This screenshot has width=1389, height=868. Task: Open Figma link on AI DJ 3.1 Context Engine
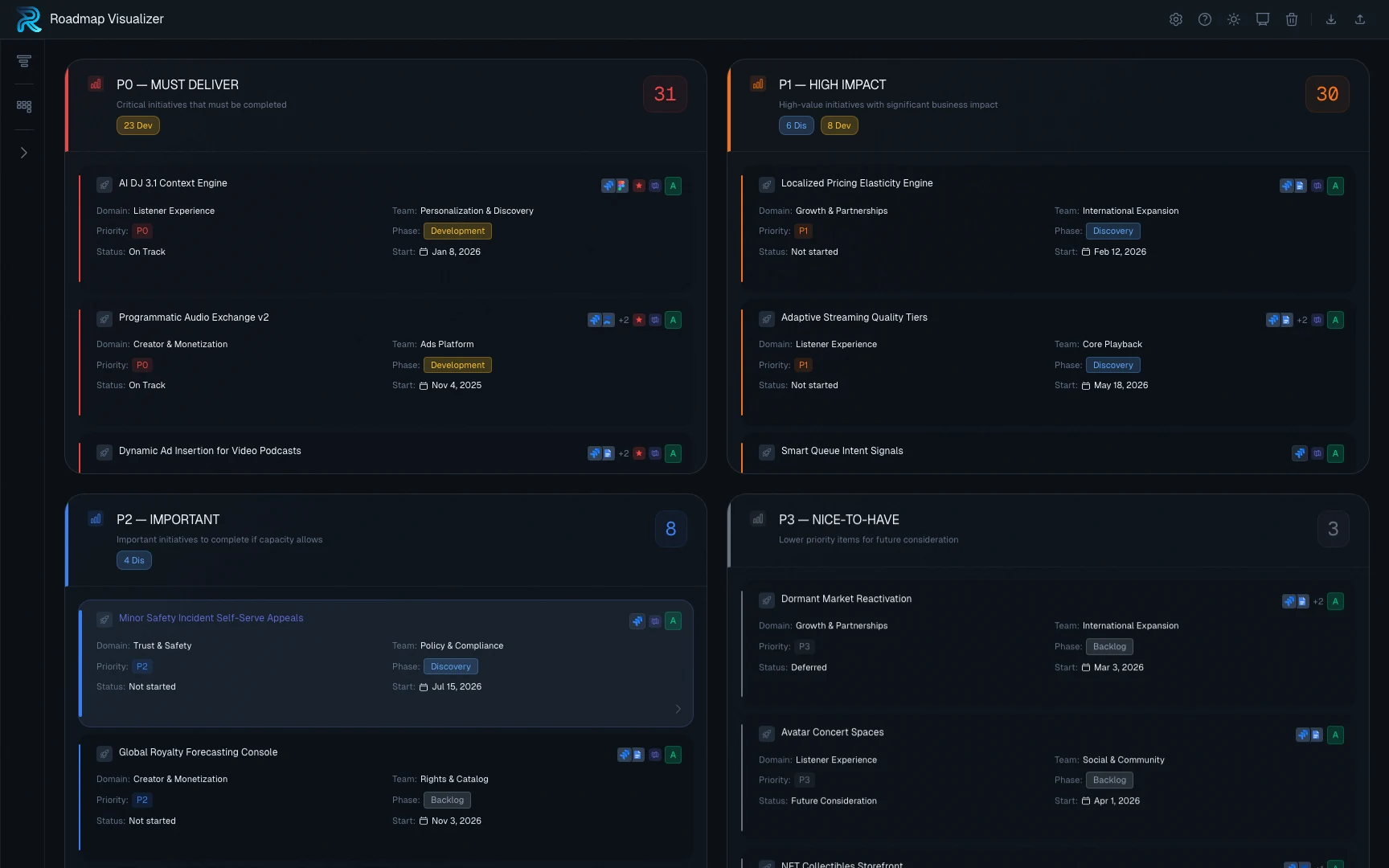click(x=622, y=186)
